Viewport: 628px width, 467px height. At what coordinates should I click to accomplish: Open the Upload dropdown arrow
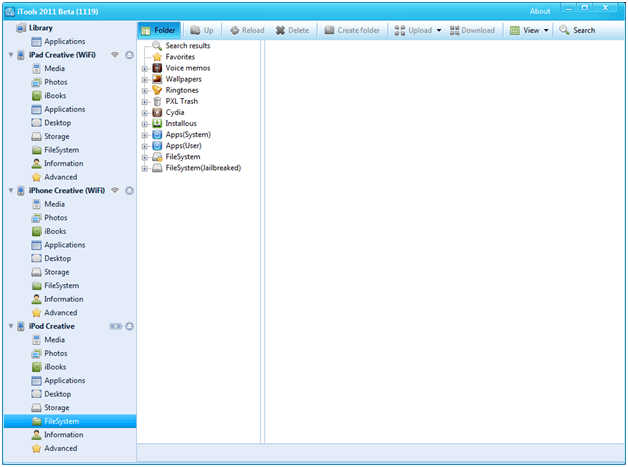pos(439,30)
